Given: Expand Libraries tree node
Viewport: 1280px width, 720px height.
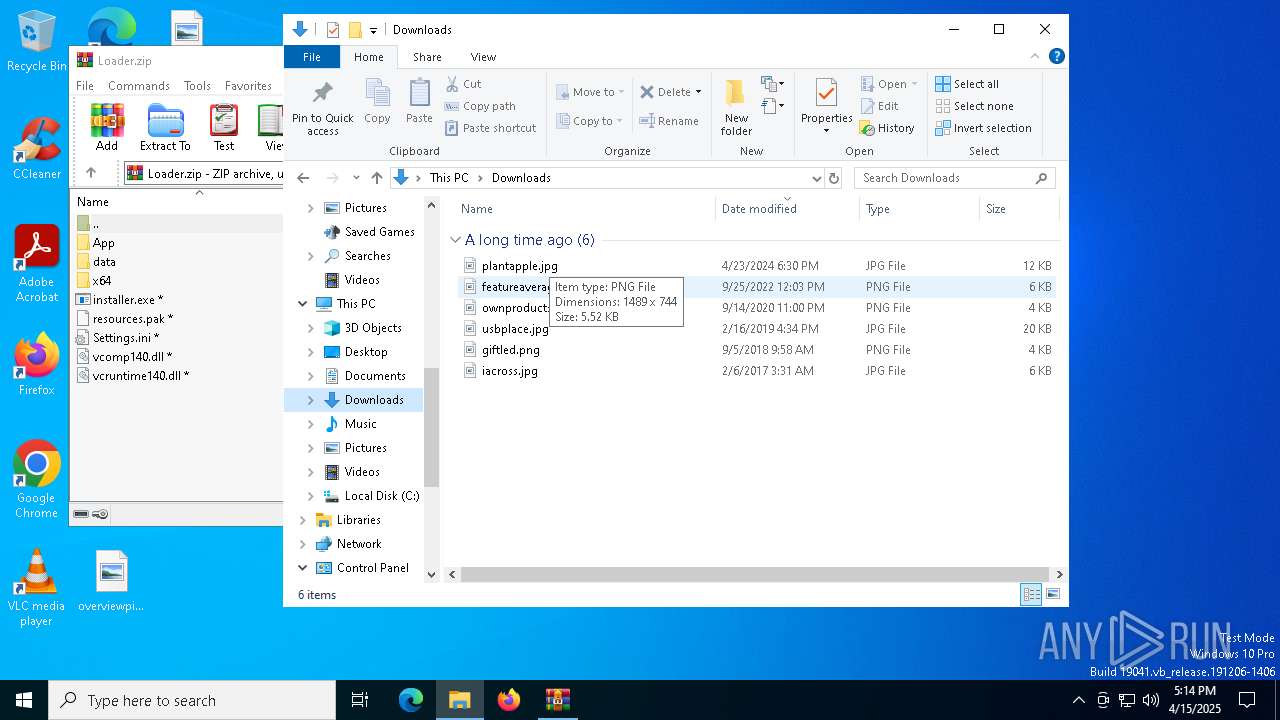Looking at the screenshot, I should point(302,520).
